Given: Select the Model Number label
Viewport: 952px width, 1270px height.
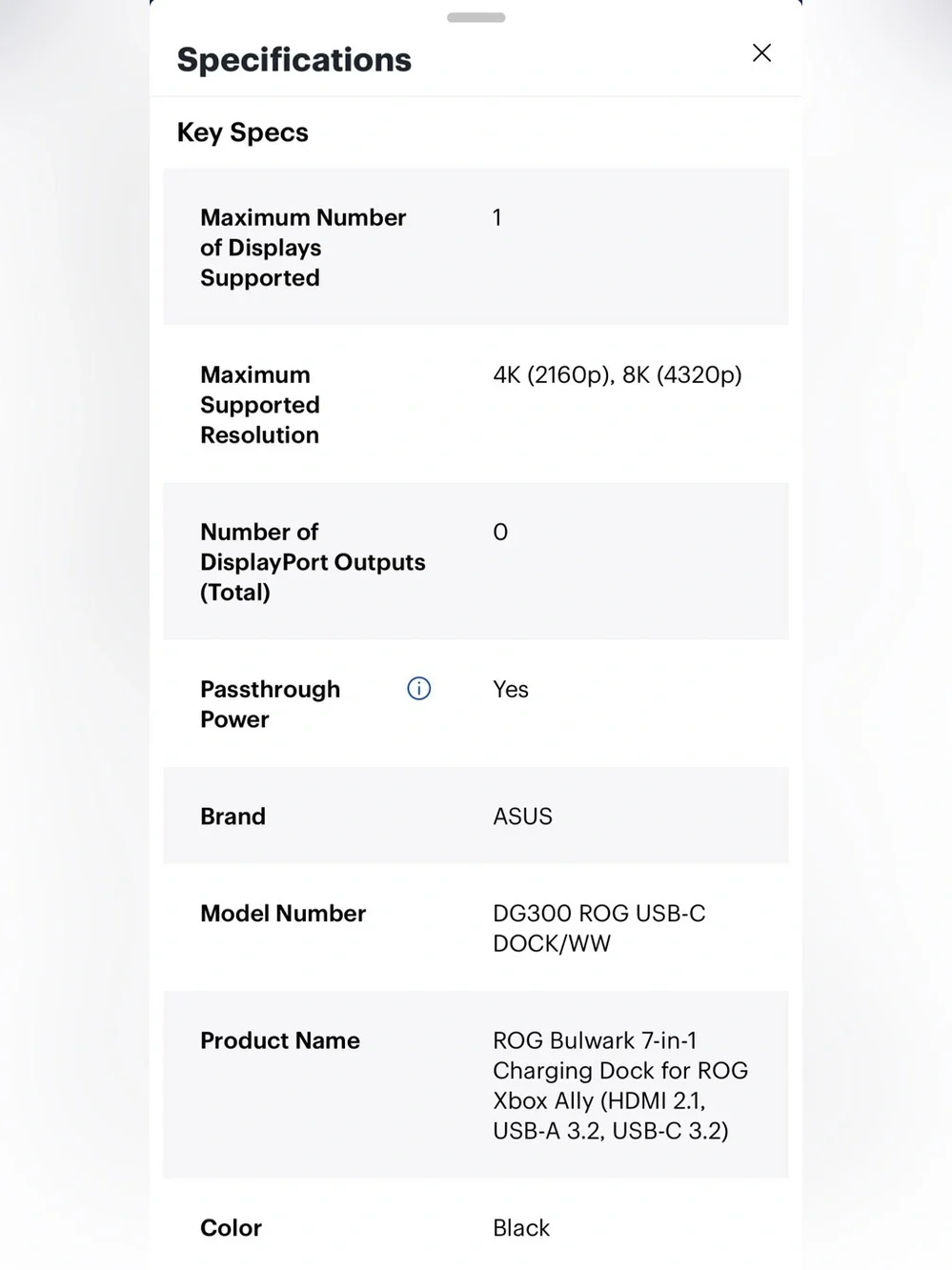Looking at the screenshot, I should click(x=283, y=914).
